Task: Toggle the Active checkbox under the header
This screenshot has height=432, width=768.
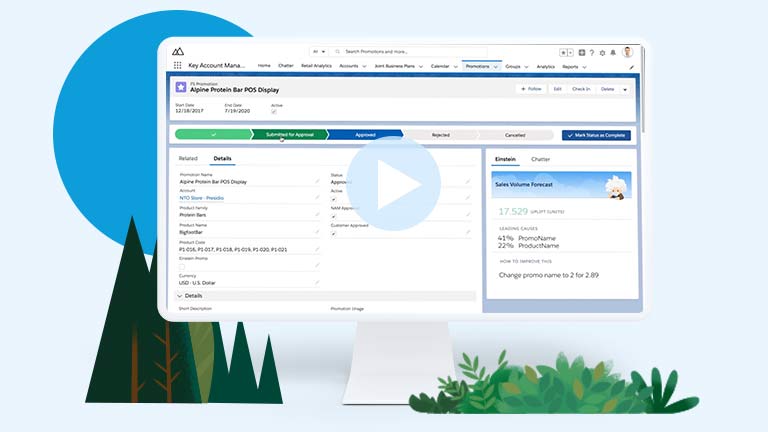Action: point(273,112)
